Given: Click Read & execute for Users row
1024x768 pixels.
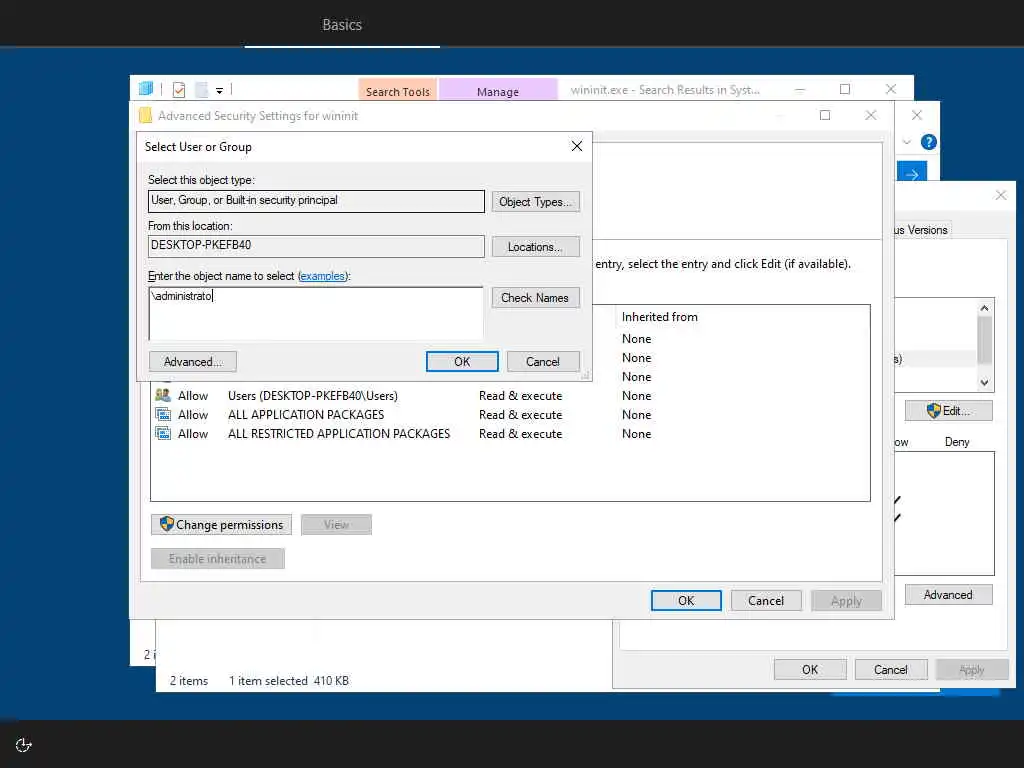Looking at the screenshot, I should (520, 396).
